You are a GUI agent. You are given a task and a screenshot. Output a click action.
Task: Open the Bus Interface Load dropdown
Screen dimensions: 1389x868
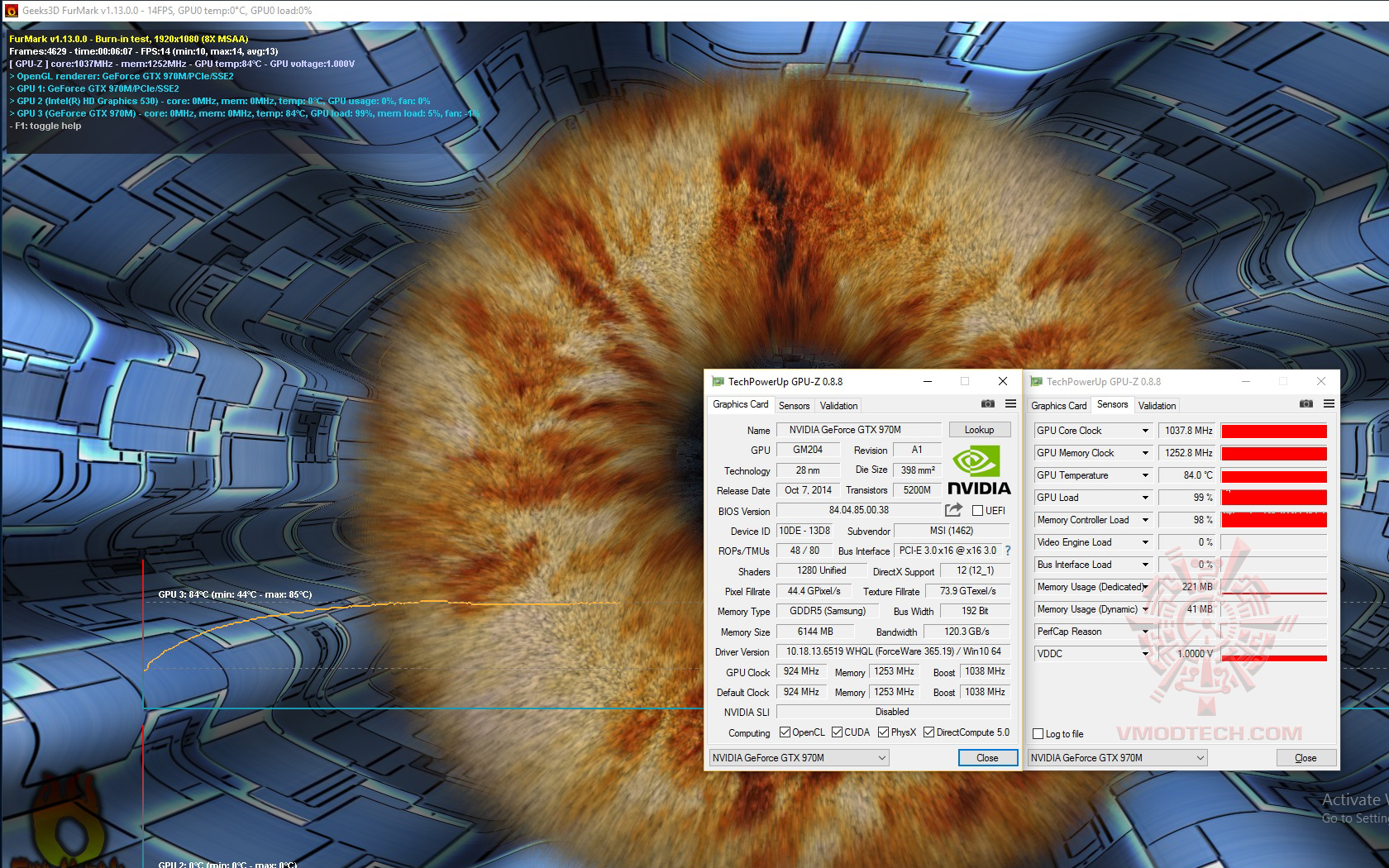pos(1145,565)
